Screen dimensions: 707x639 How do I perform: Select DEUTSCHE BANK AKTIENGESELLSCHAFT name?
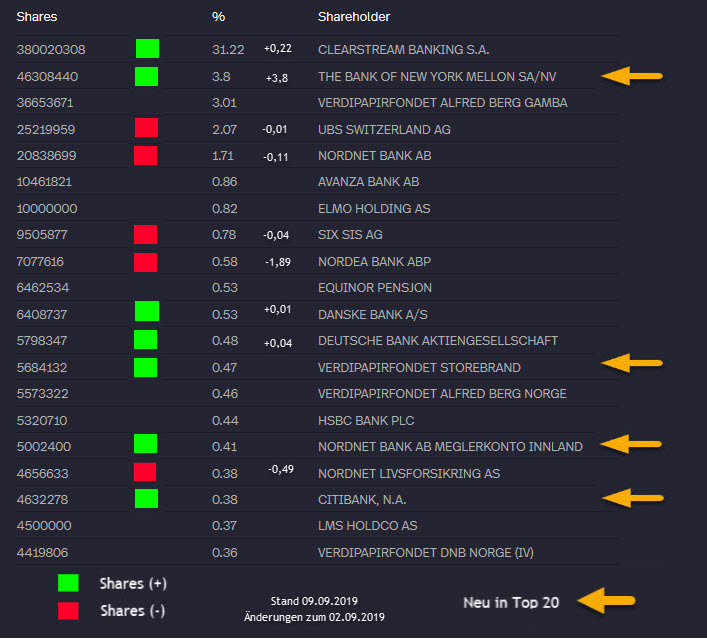point(438,341)
